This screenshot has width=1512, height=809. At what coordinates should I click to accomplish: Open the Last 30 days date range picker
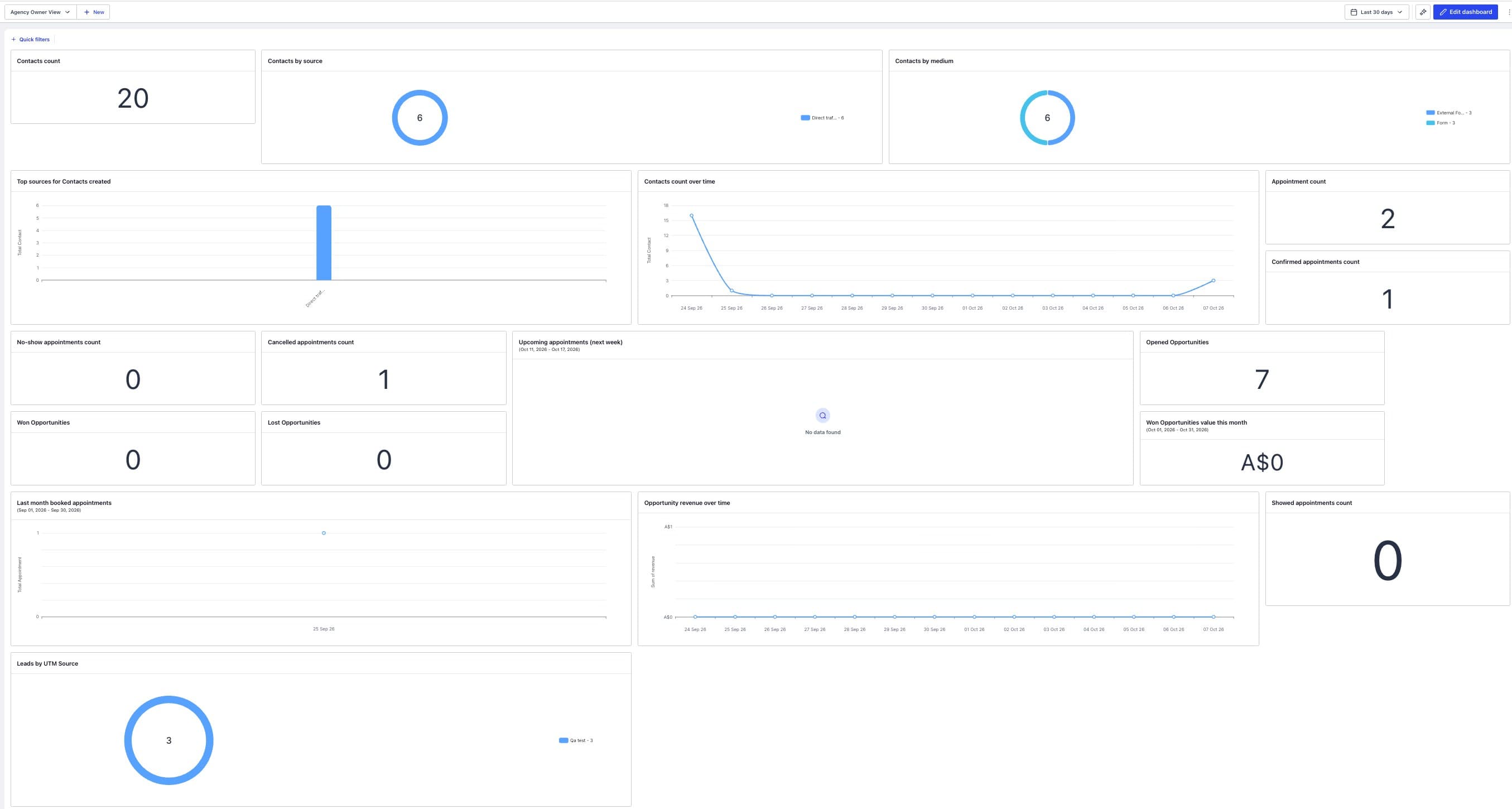coord(1376,12)
